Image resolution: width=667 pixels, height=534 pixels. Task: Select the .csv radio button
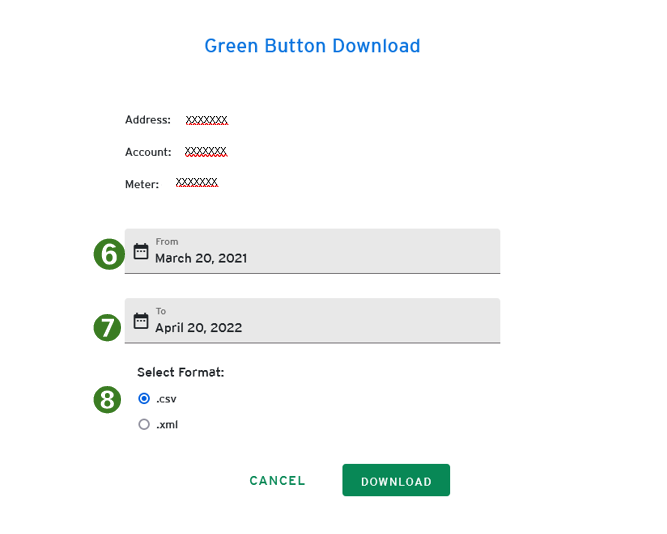coord(144,398)
